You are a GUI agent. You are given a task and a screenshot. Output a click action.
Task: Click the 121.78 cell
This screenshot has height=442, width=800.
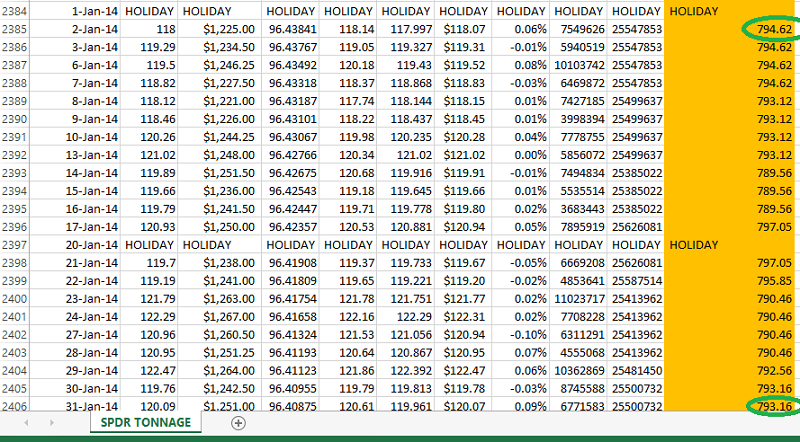348,299
